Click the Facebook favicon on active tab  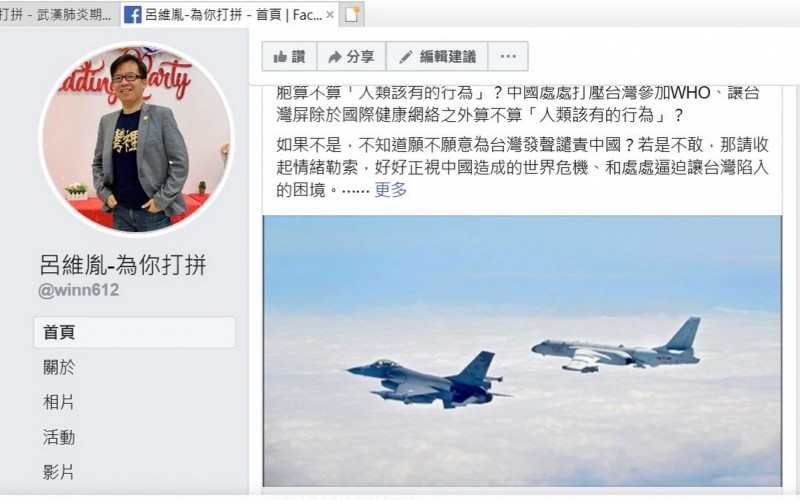click(132, 15)
